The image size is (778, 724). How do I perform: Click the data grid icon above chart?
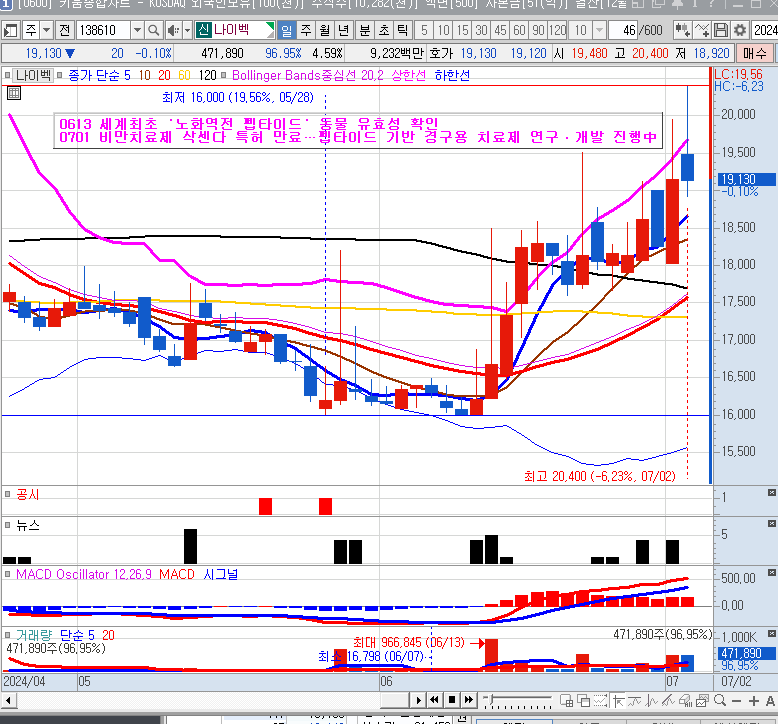(14, 94)
